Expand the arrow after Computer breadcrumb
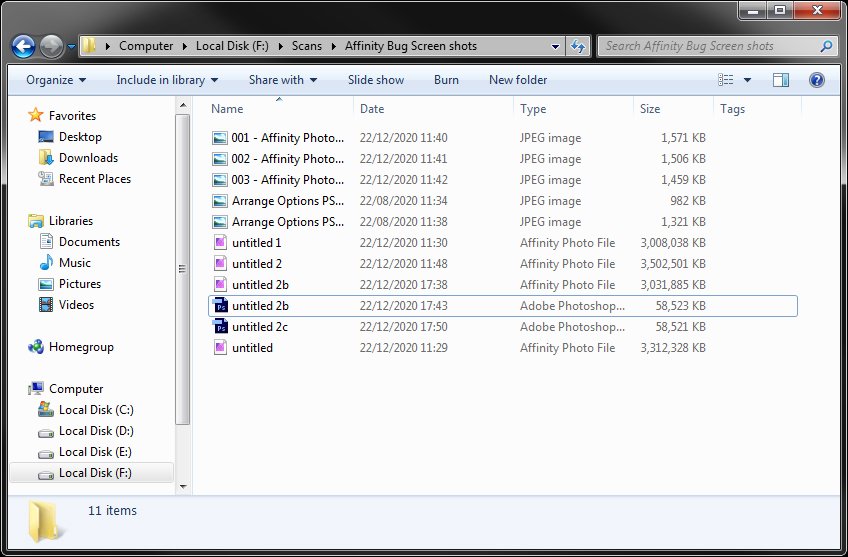This screenshot has width=848, height=557. (184, 47)
